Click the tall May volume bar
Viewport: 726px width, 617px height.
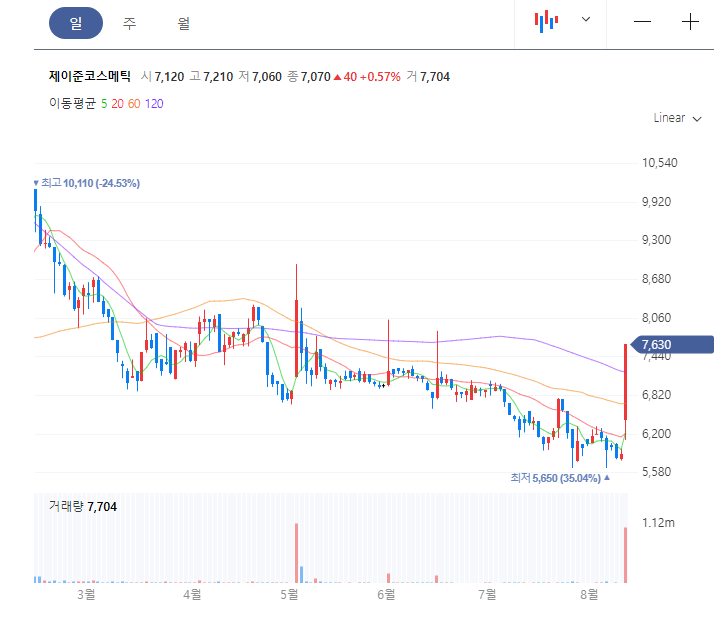[x=296, y=553]
